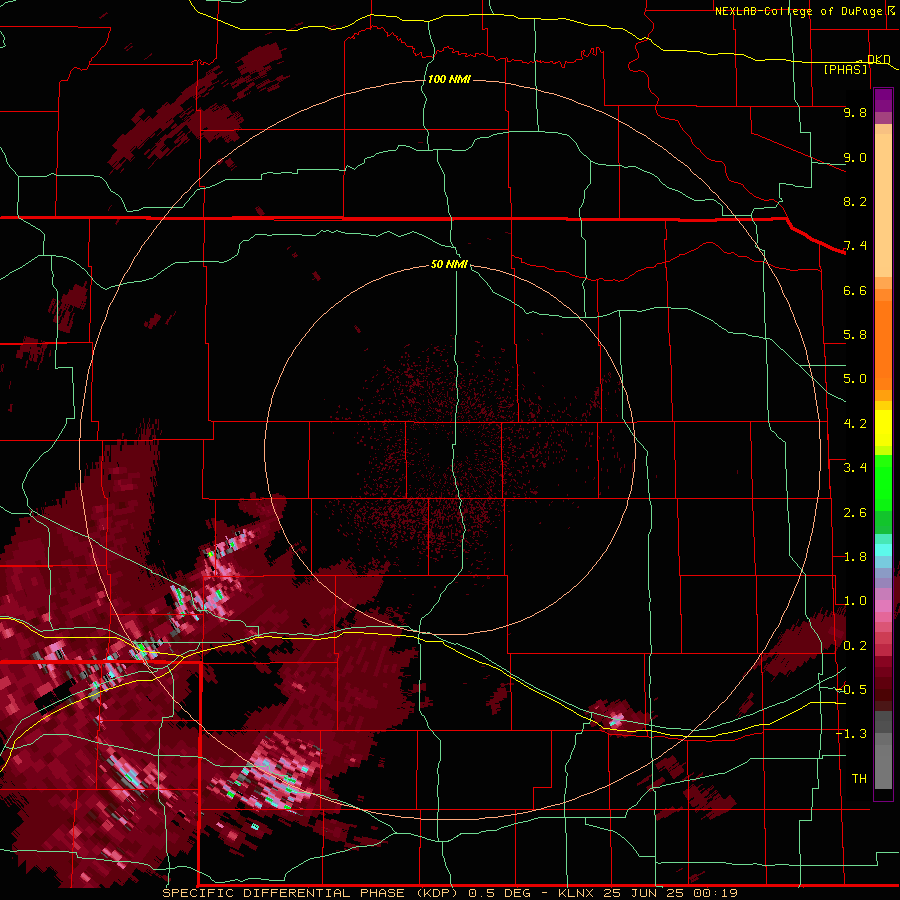The image size is (900, 900).
Task: Click the 9.0 value on color scale
Action: pos(855,157)
